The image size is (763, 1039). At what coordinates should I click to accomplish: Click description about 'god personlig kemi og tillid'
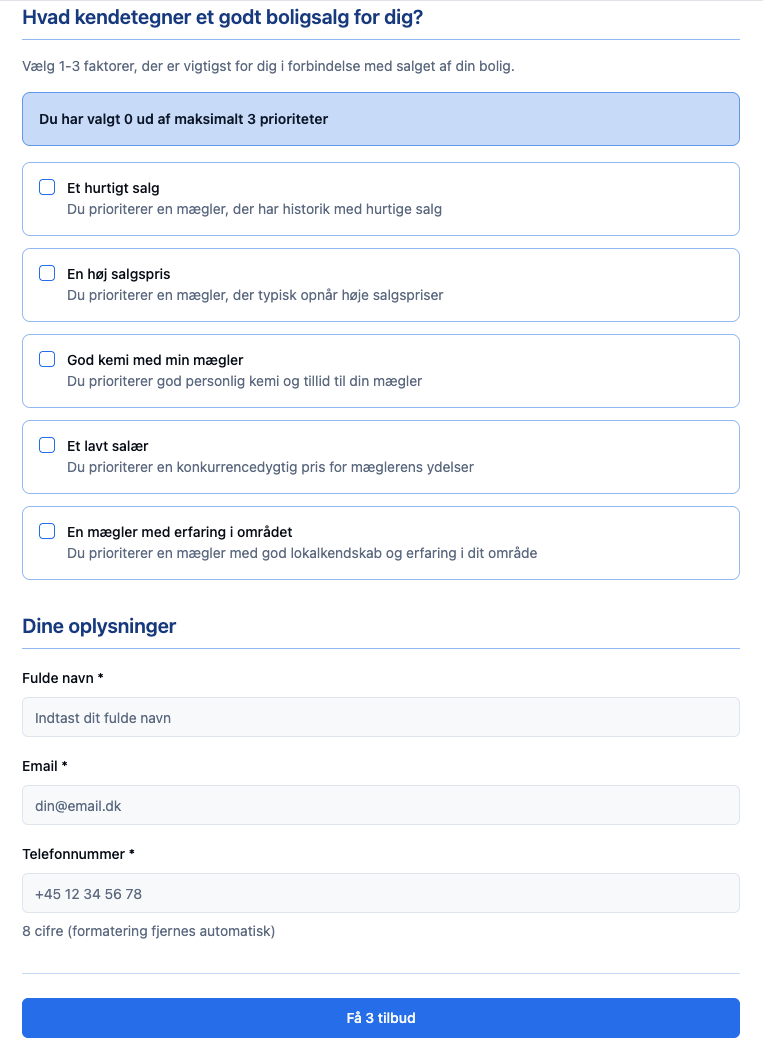(244, 382)
